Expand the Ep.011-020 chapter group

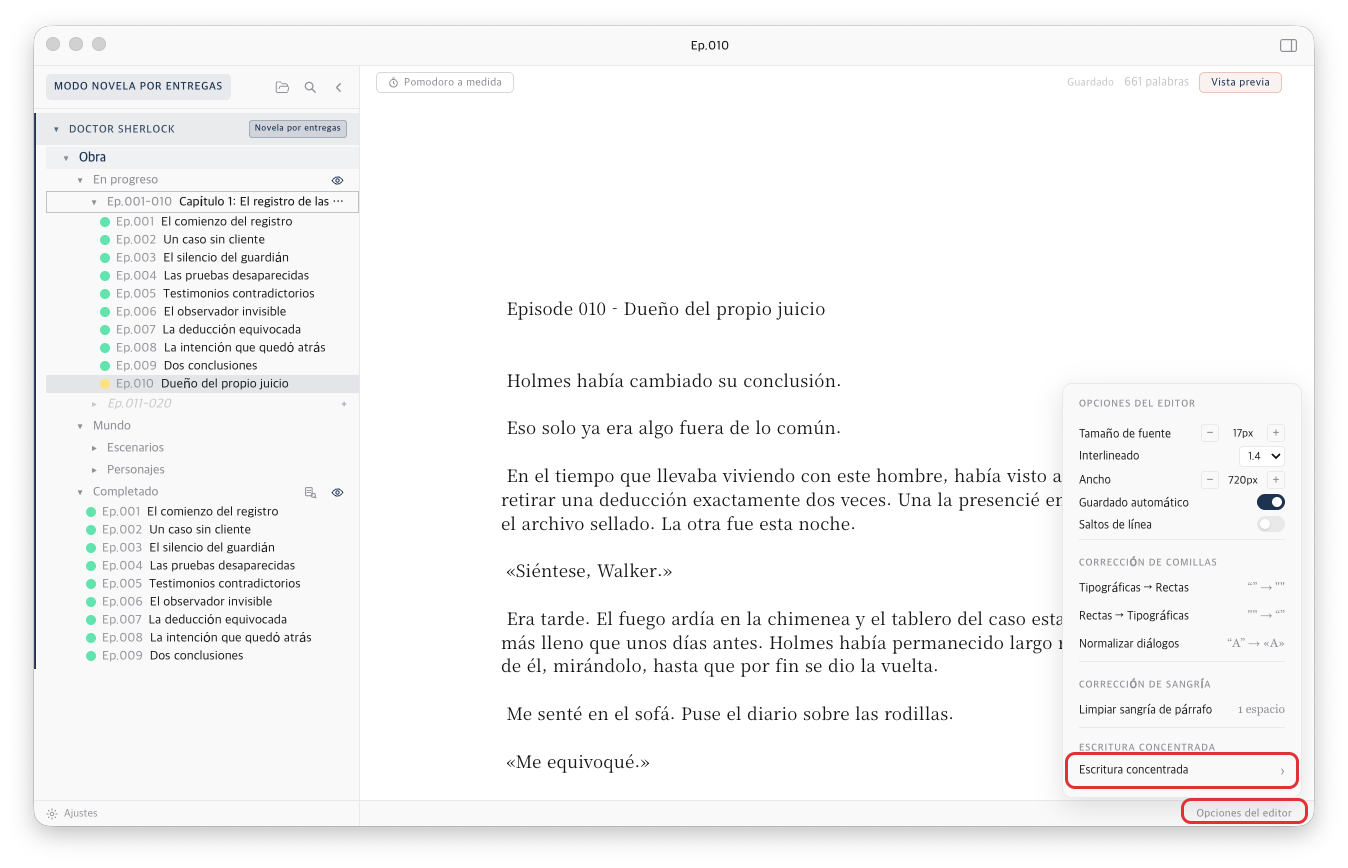pos(94,404)
